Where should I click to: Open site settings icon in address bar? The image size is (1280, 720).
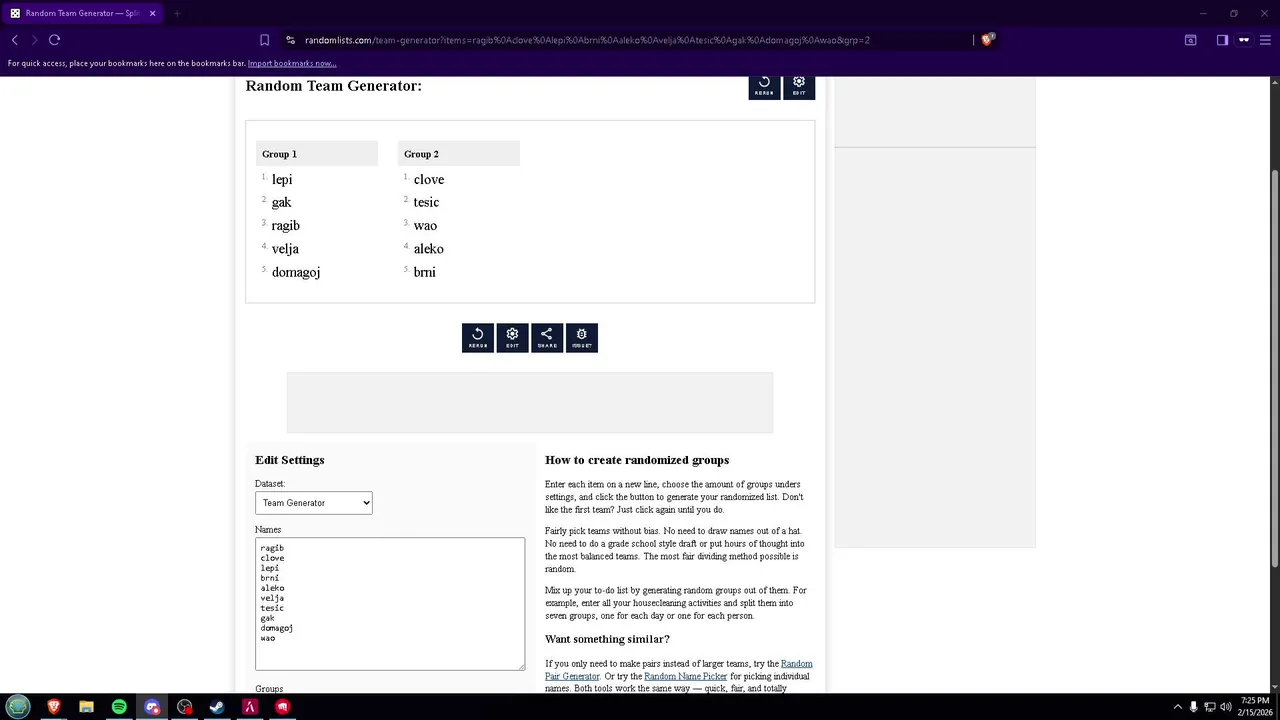point(290,40)
